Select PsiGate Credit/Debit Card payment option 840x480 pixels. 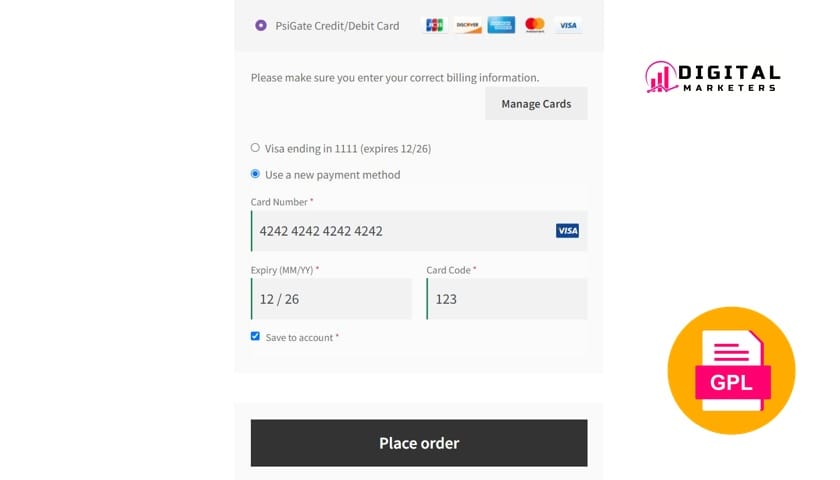(261, 26)
